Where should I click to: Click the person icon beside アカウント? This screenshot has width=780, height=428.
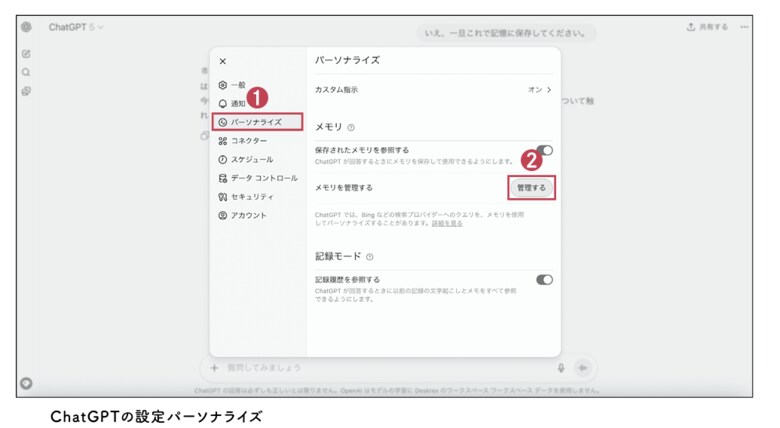222,215
